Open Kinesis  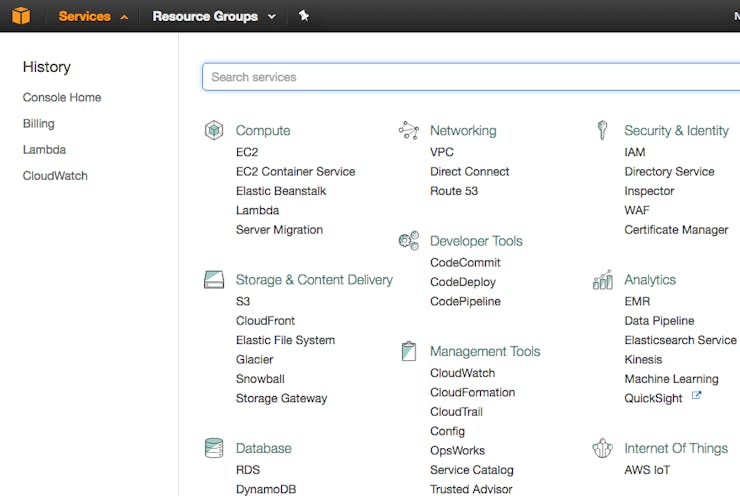(643, 359)
